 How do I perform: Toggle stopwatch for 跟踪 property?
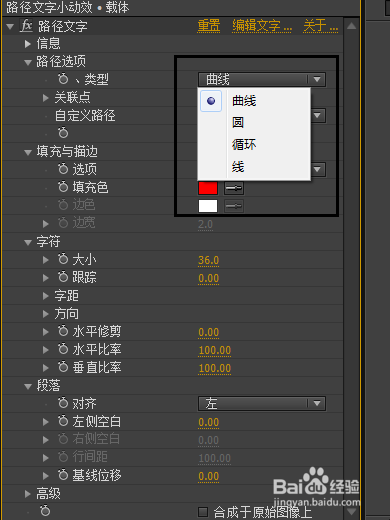(x=63, y=277)
